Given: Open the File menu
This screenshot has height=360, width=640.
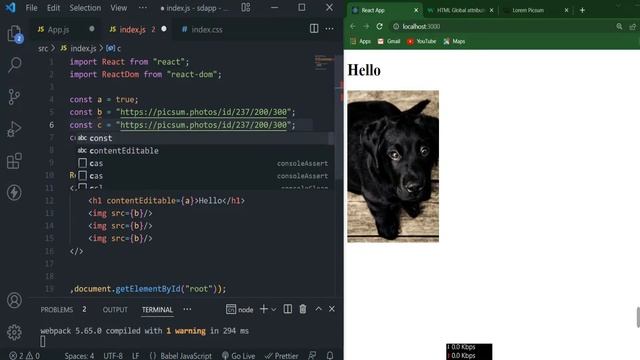Looking at the screenshot, I should pyautogui.click(x=31, y=8).
